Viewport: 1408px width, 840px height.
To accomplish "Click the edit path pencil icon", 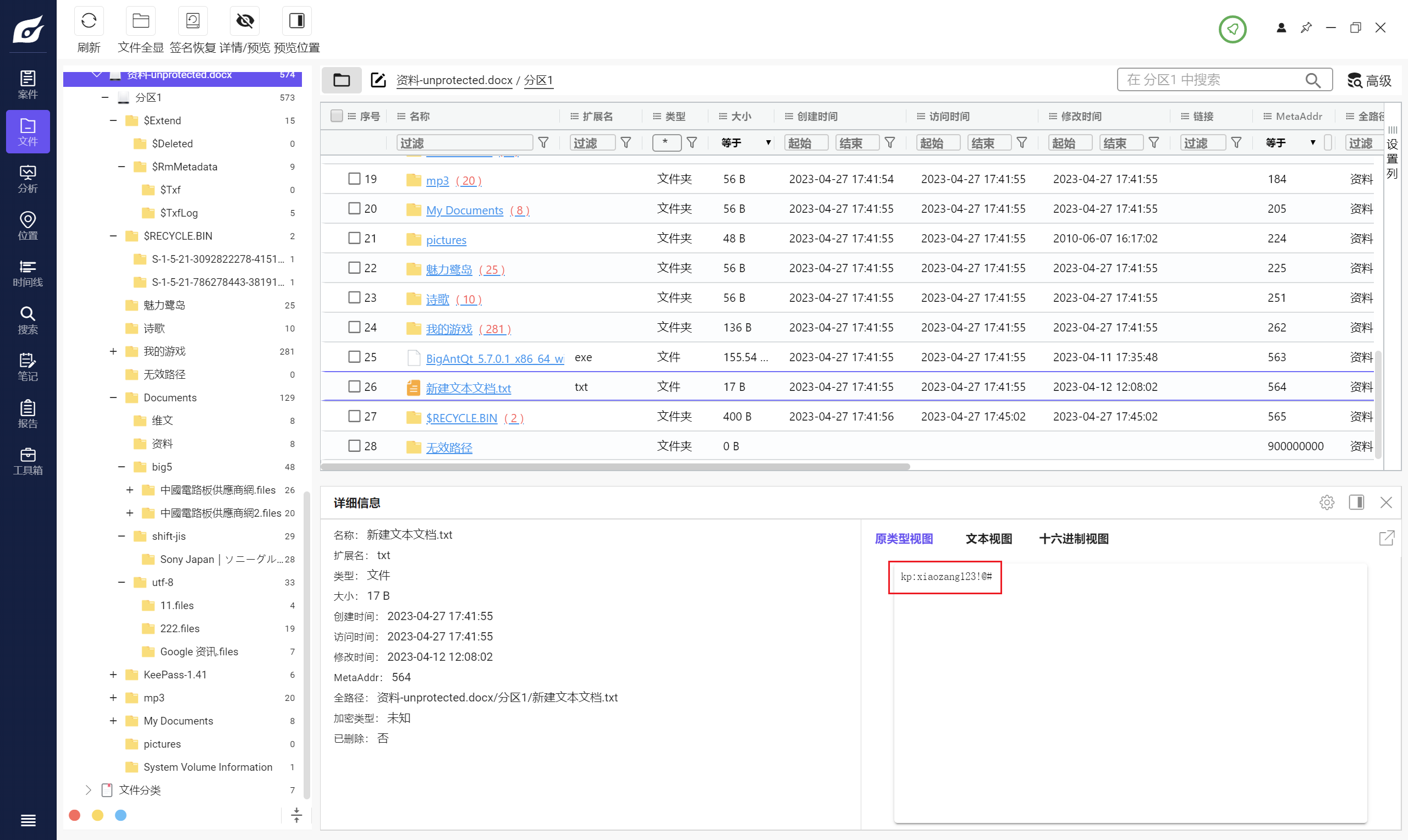I will click(378, 80).
